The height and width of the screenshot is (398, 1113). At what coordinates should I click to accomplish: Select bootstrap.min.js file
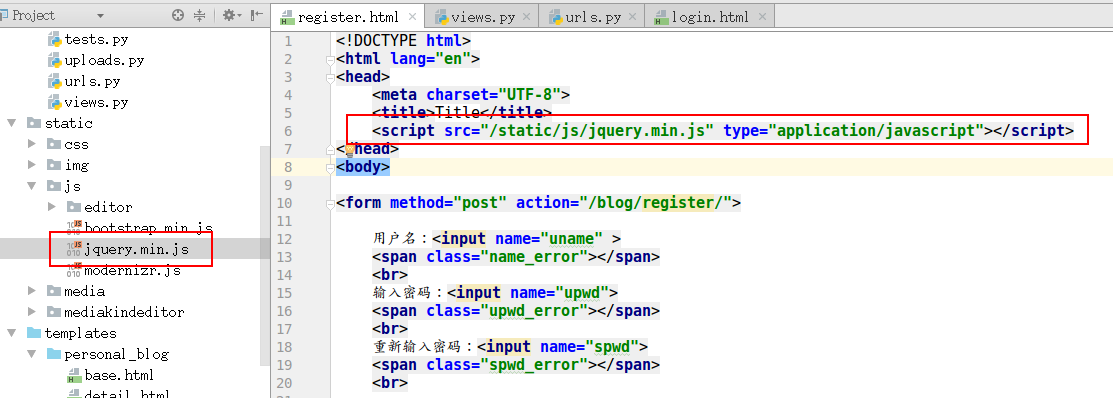(148, 228)
